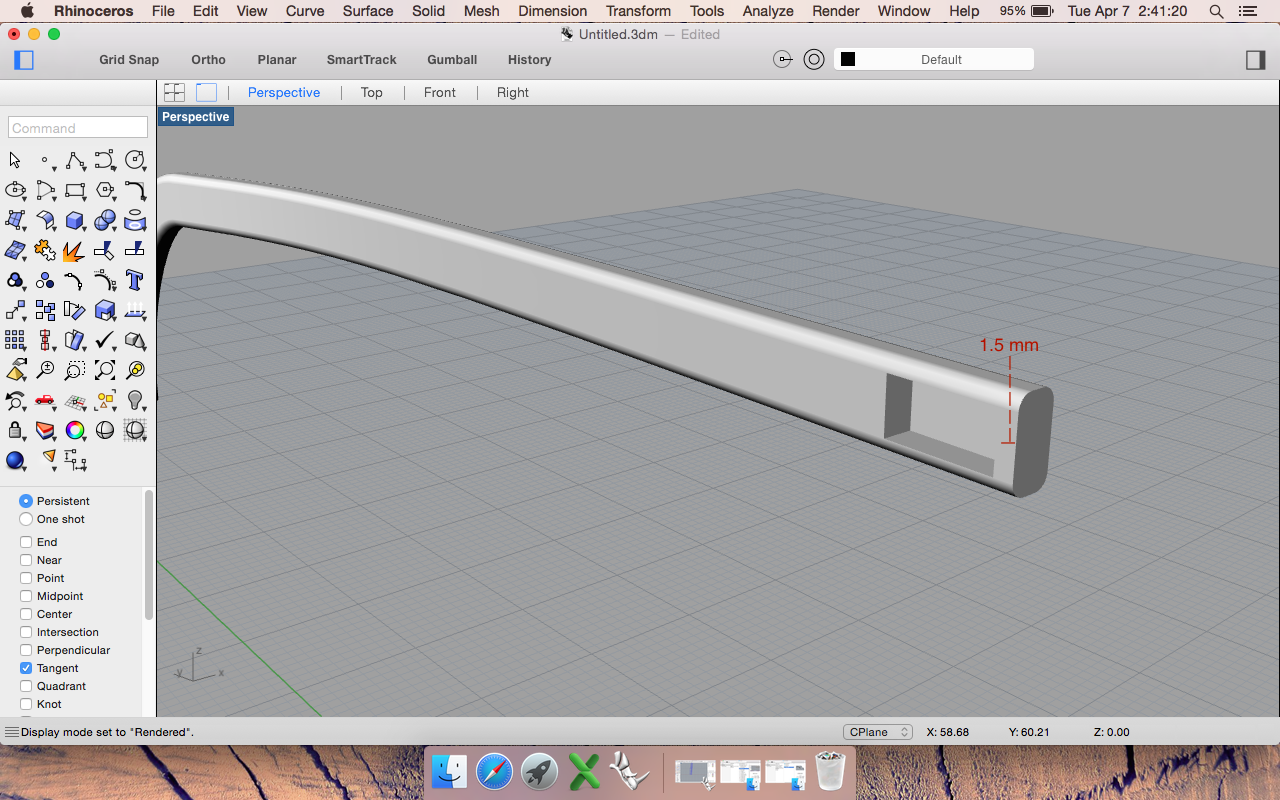This screenshot has height=800, width=1280.
Task: Enable Gumball from the top toolbar
Action: 452,60
